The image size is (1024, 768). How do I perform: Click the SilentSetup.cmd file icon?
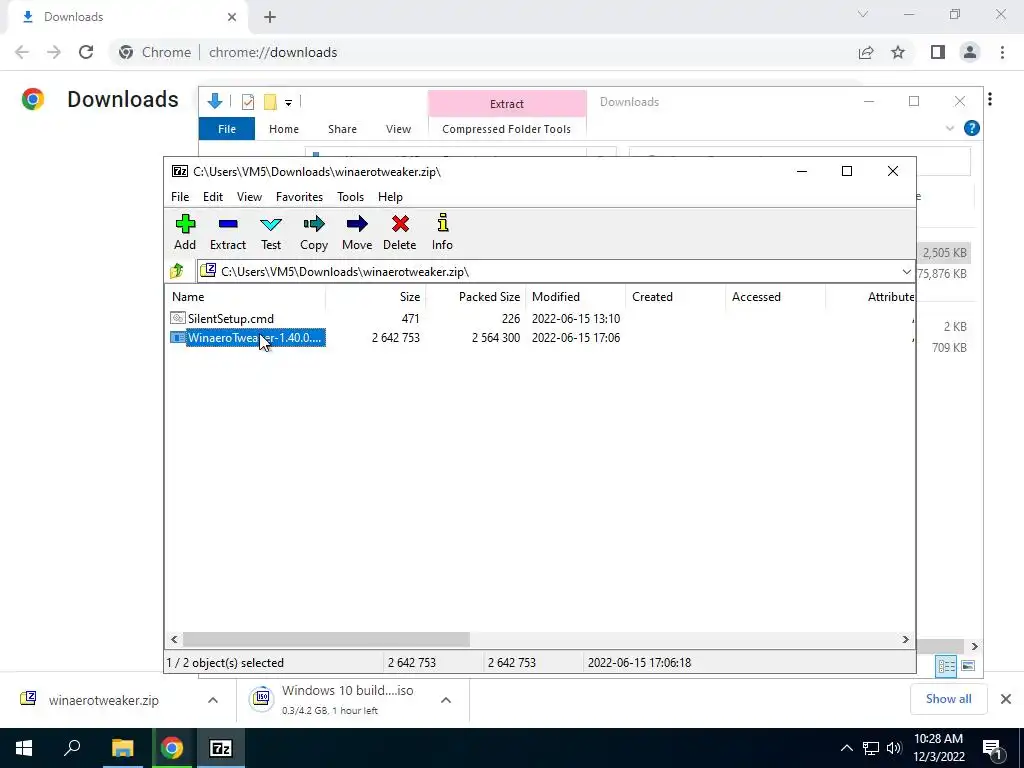[178, 318]
